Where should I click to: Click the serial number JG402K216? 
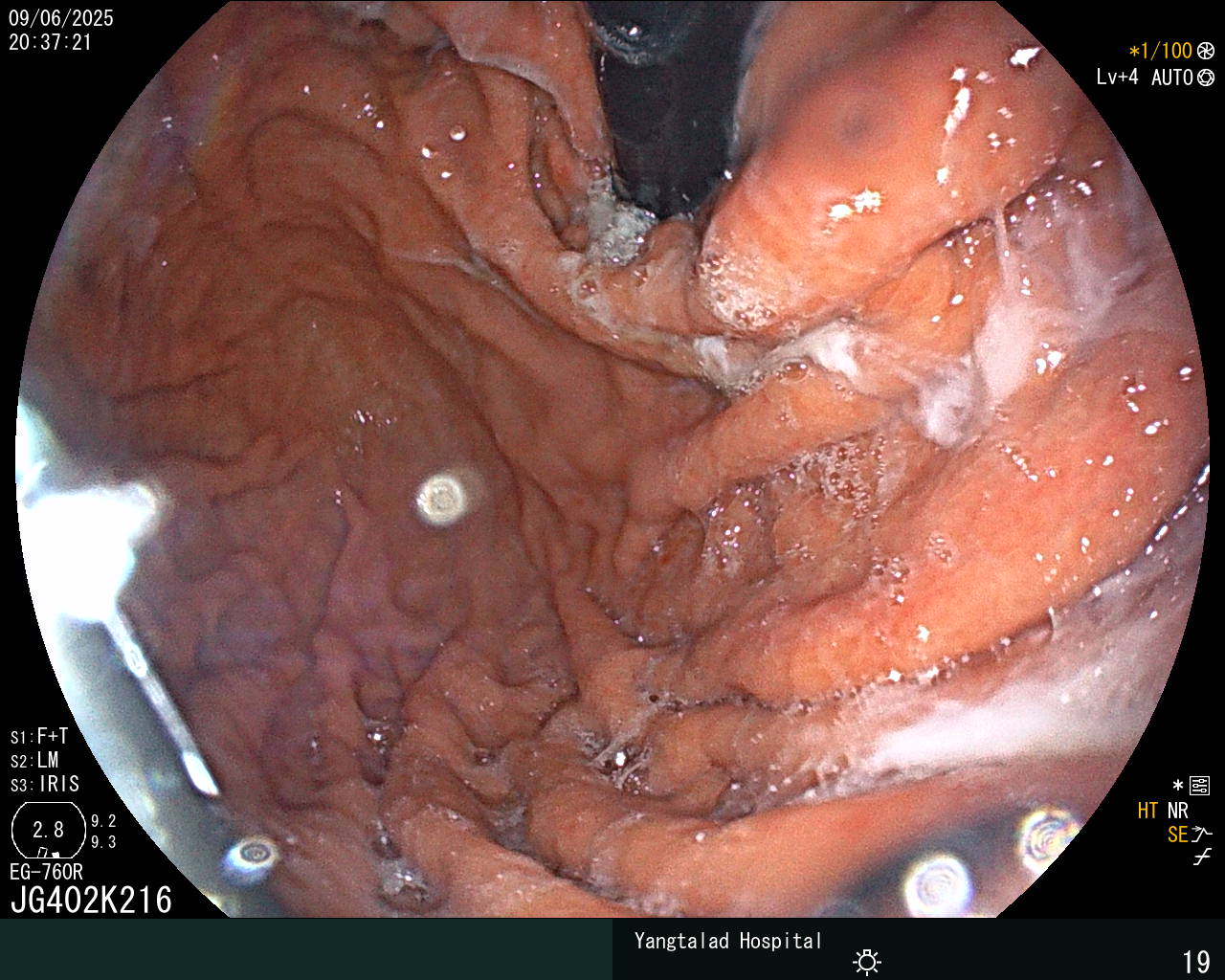coord(91,900)
